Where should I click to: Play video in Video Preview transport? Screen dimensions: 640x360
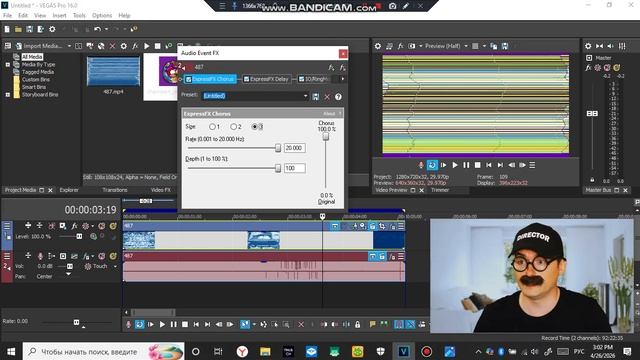455,165
